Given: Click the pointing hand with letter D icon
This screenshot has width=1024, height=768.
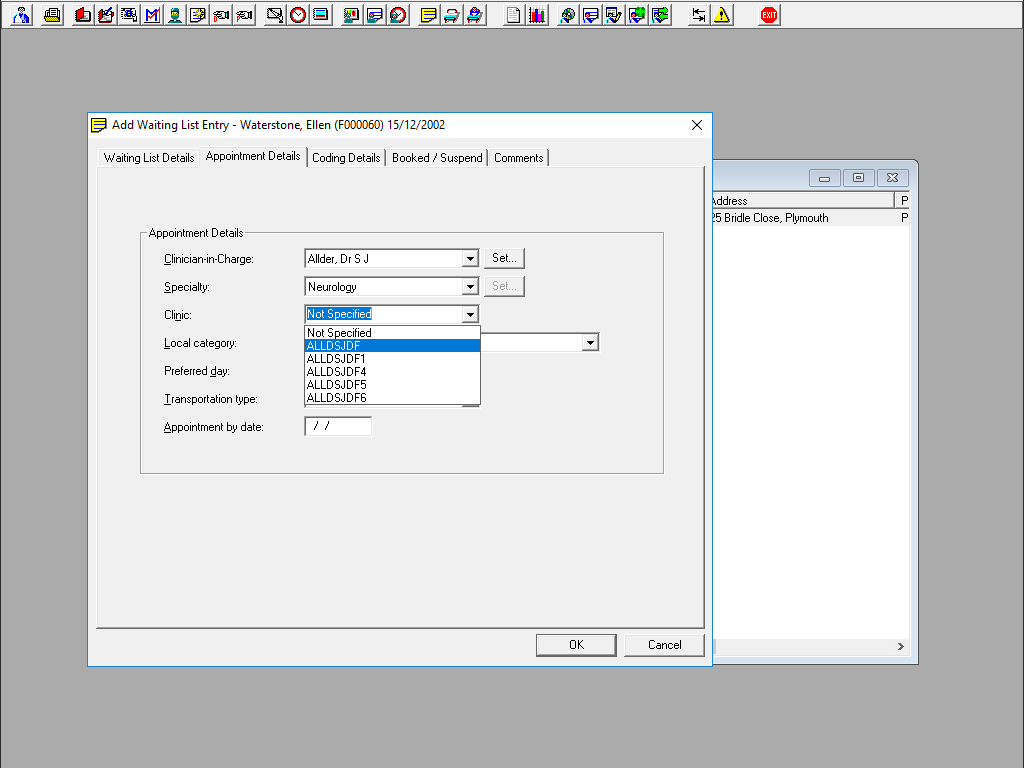Looking at the screenshot, I should 221,15.
